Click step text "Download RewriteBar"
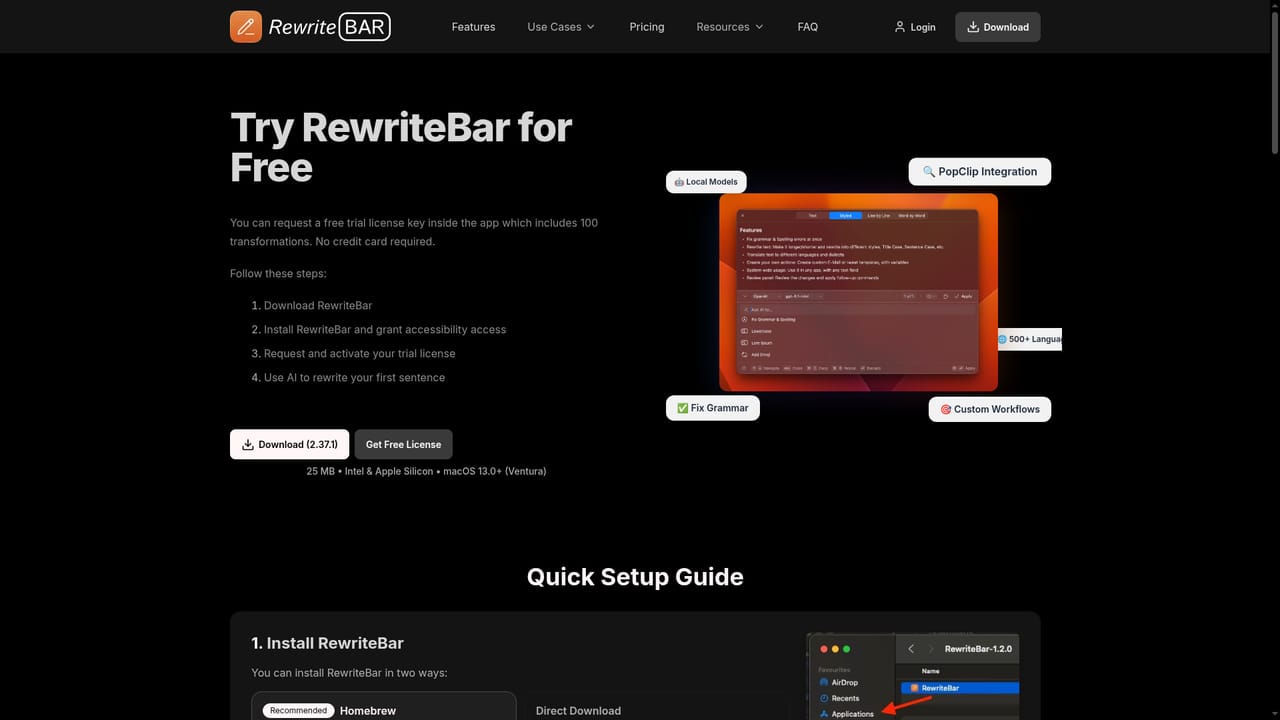Screen dimensions: 1280x720 [x=318, y=305]
